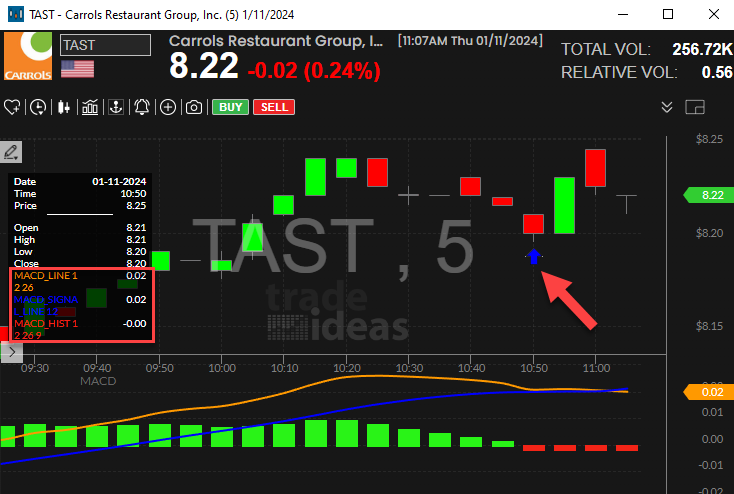Click the blue up arrow signal marker
Screen dimensions: 734x494
534,257
